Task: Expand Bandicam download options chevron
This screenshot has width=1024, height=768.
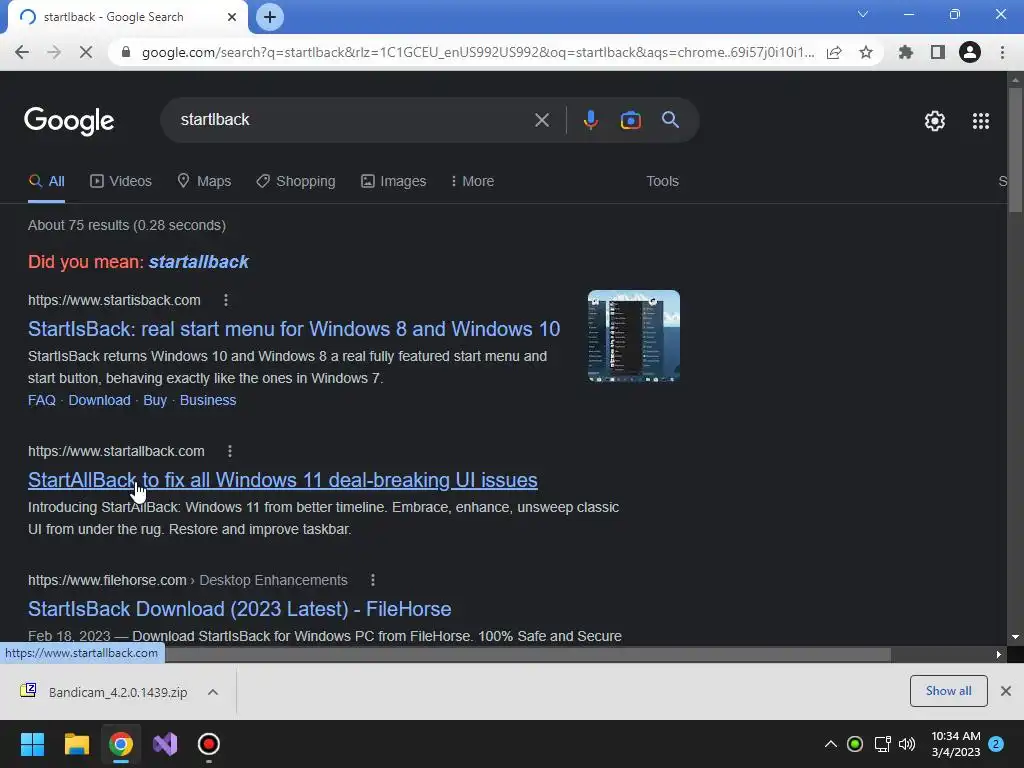Action: 213,692
